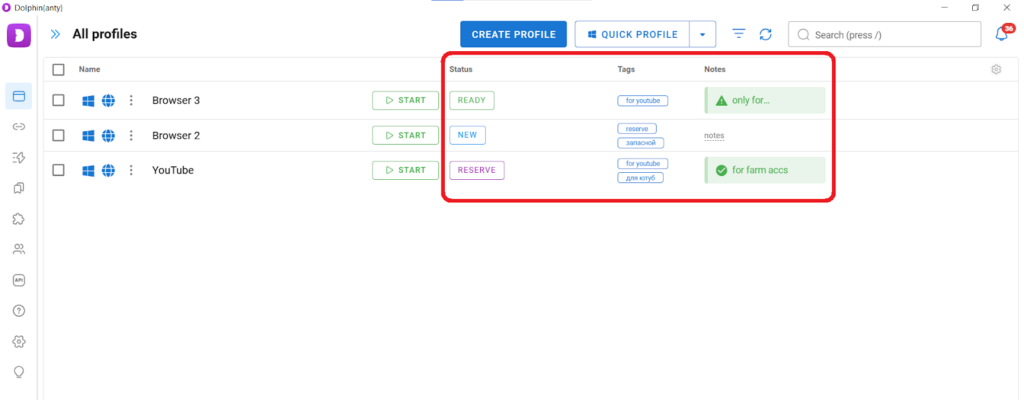Viewport: 1024px width, 400px height.
Task: Open the notifications bell
Action: pyautogui.click(x=1002, y=34)
